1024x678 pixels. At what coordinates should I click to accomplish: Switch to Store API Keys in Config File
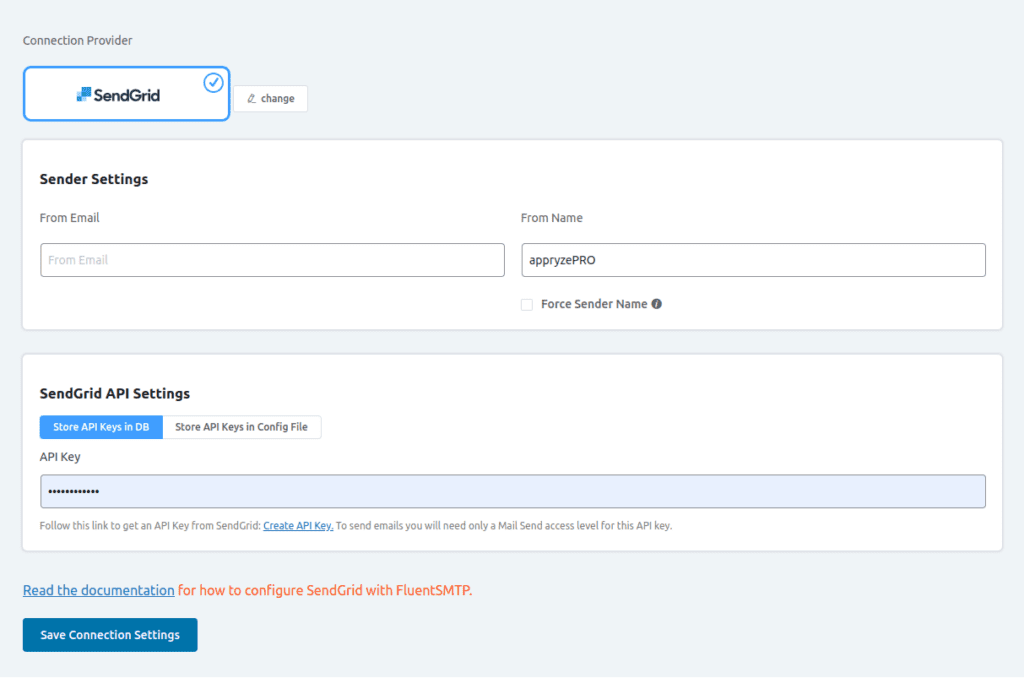pos(242,427)
